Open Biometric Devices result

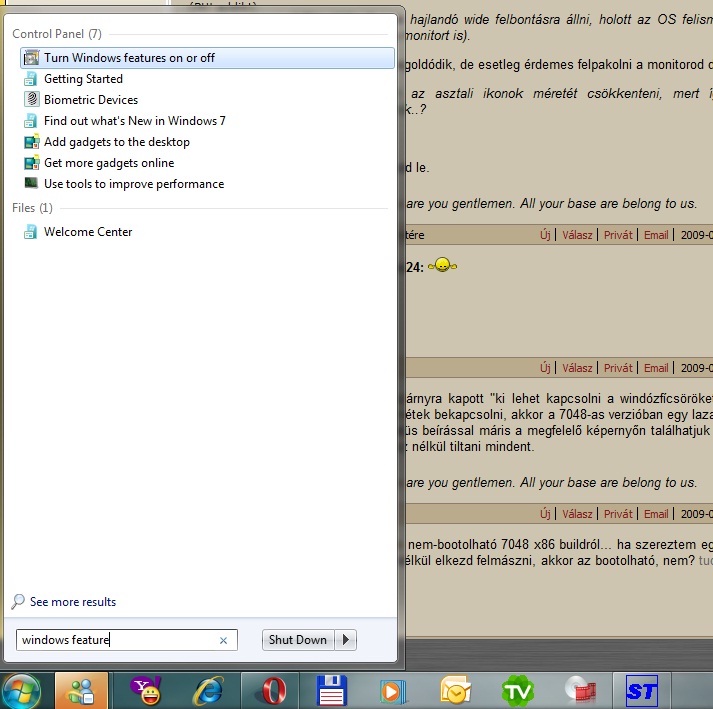point(91,100)
